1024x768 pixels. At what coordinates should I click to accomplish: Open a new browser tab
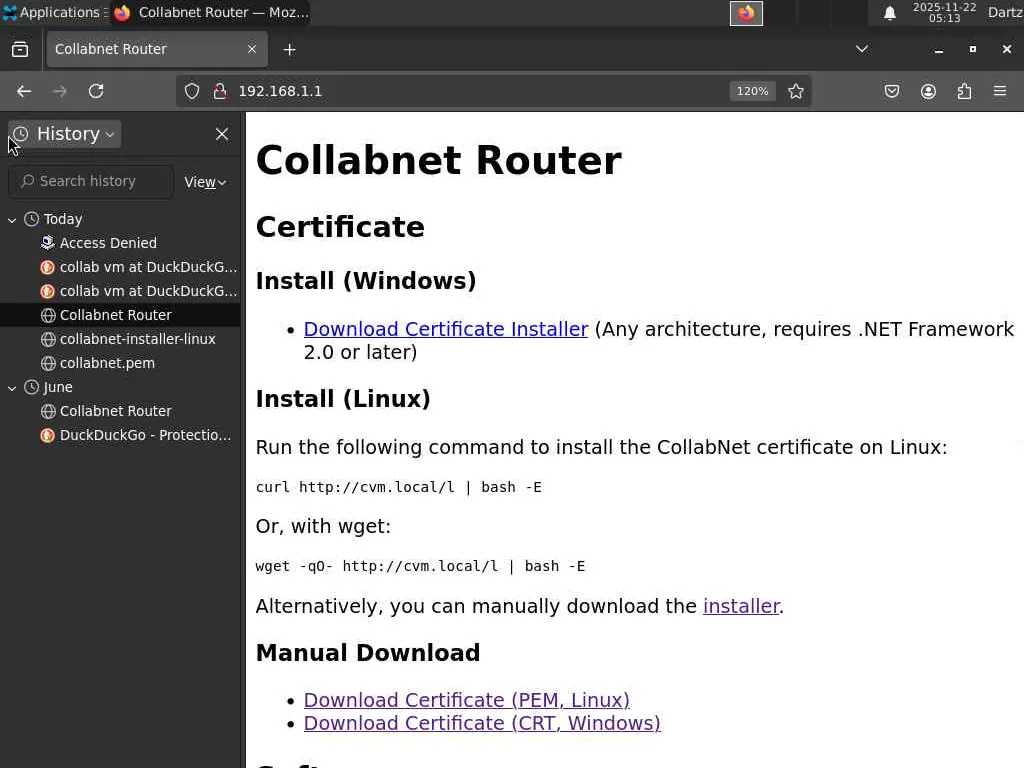289,50
